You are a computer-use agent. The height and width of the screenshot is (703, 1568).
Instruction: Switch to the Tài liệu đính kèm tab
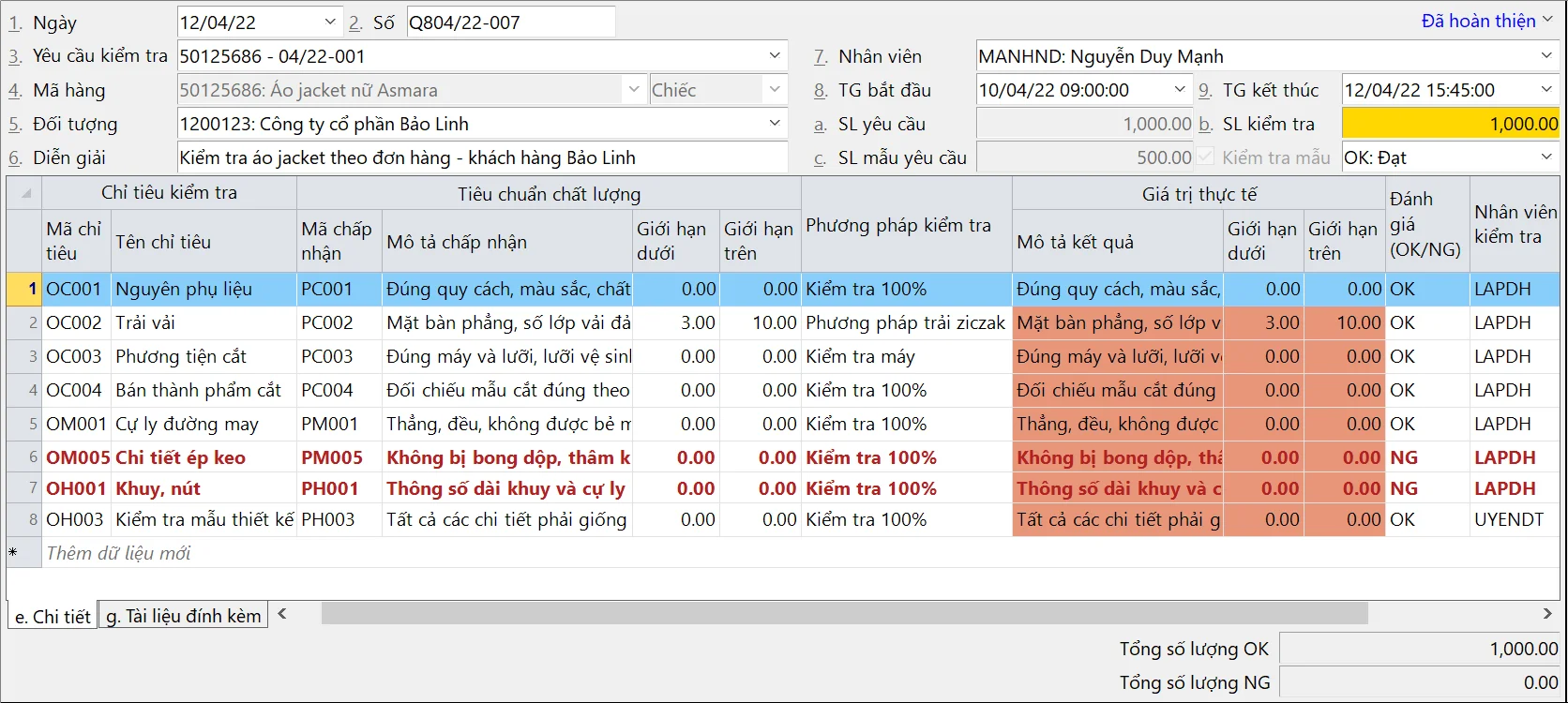coord(184,616)
